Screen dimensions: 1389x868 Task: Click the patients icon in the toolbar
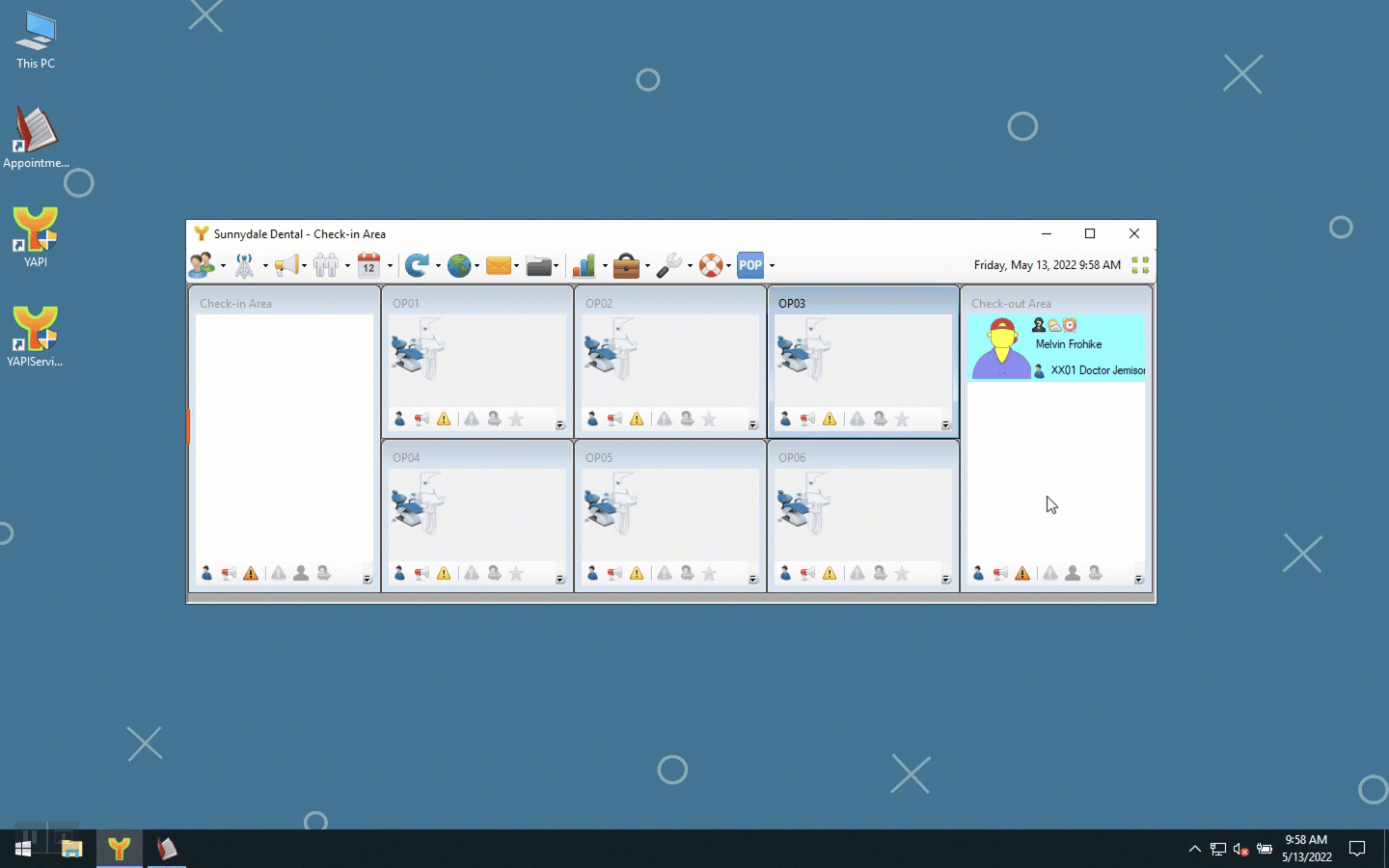click(x=202, y=265)
